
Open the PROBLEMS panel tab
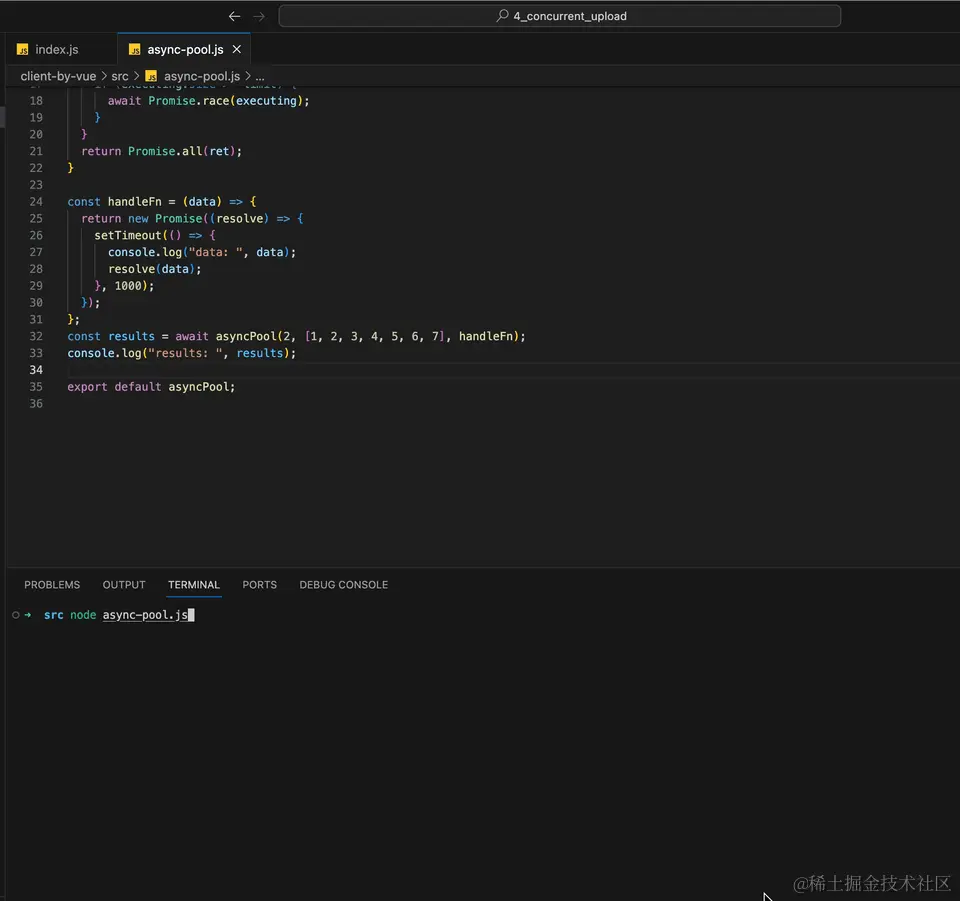(x=52, y=585)
